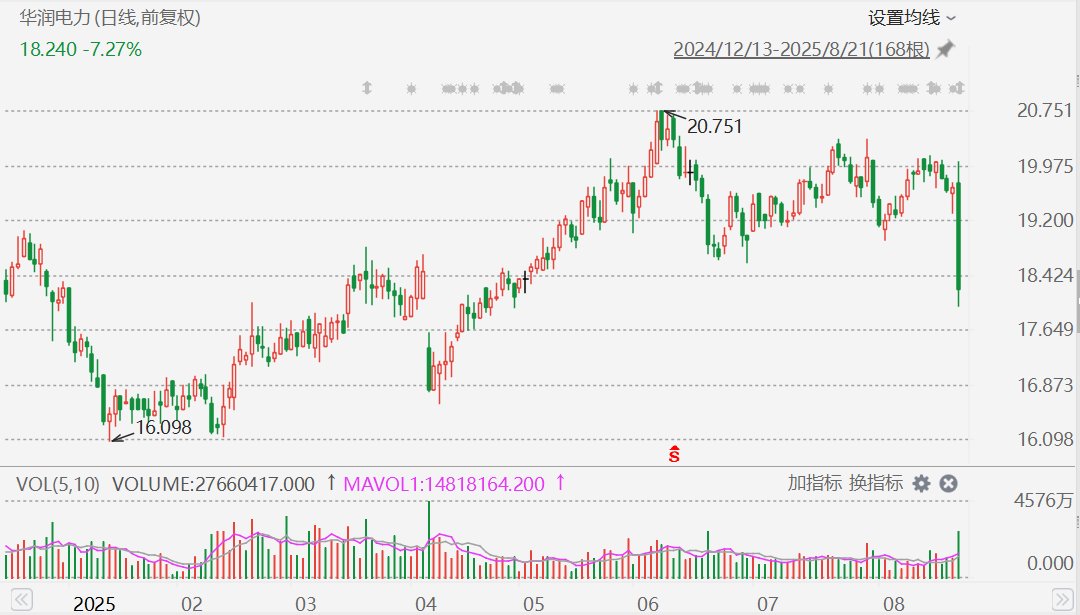Image resolution: width=1080 pixels, height=615 pixels.
Task: Click the 加指标 button
Action: (x=815, y=484)
